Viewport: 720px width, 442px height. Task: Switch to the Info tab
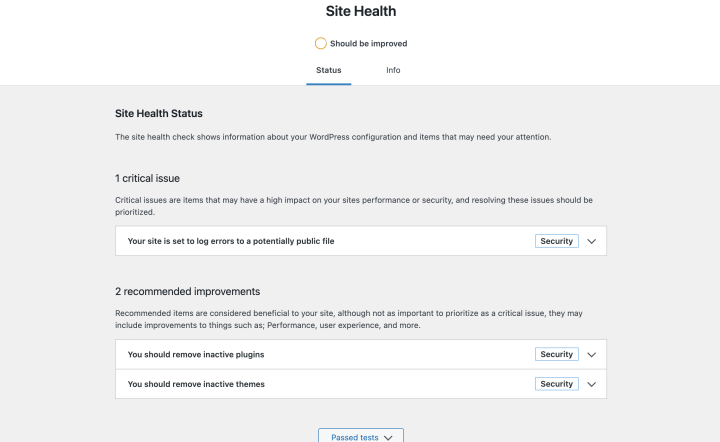click(x=393, y=70)
